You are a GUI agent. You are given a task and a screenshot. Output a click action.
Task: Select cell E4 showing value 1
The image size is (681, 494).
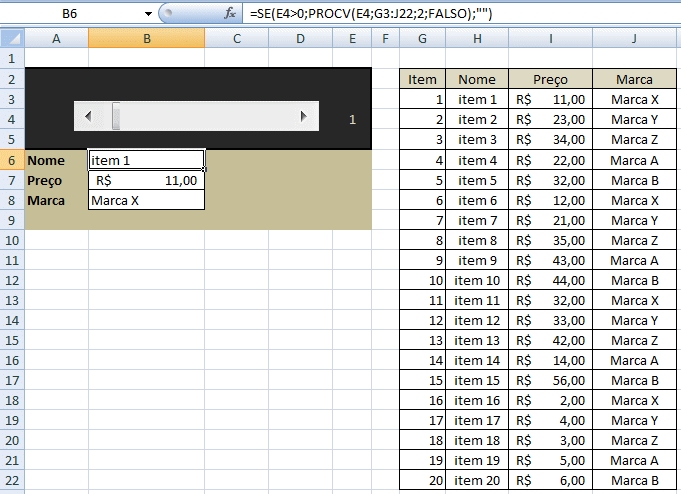tap(352, 119)
